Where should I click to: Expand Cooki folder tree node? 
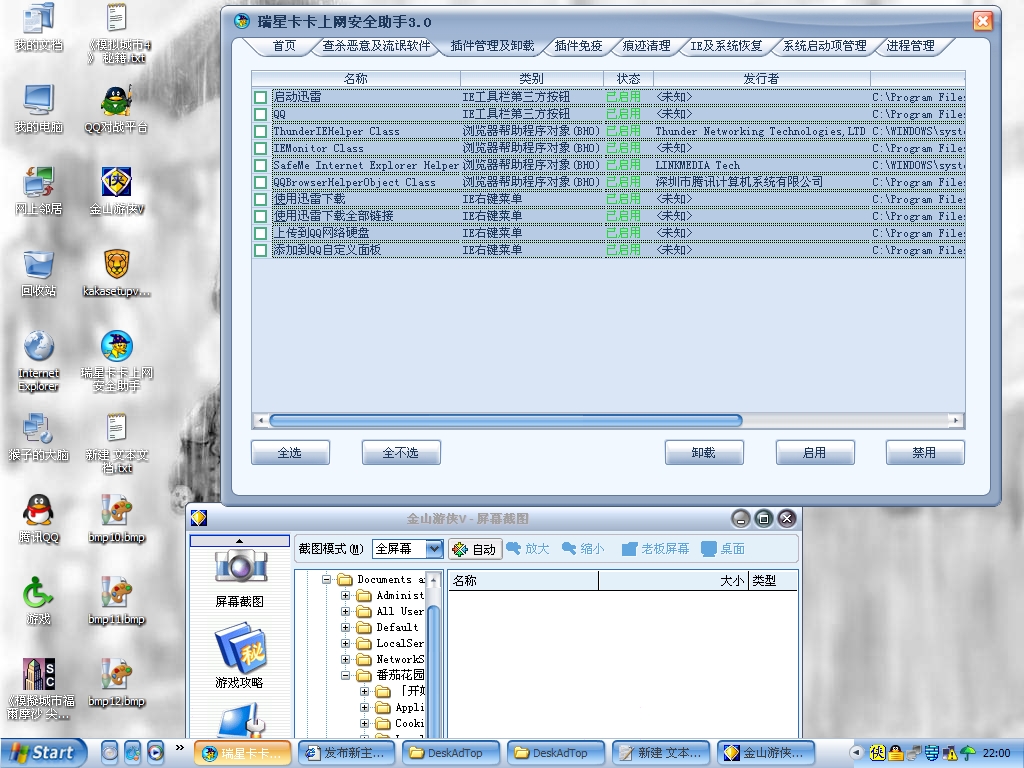[x=364, y=723]
